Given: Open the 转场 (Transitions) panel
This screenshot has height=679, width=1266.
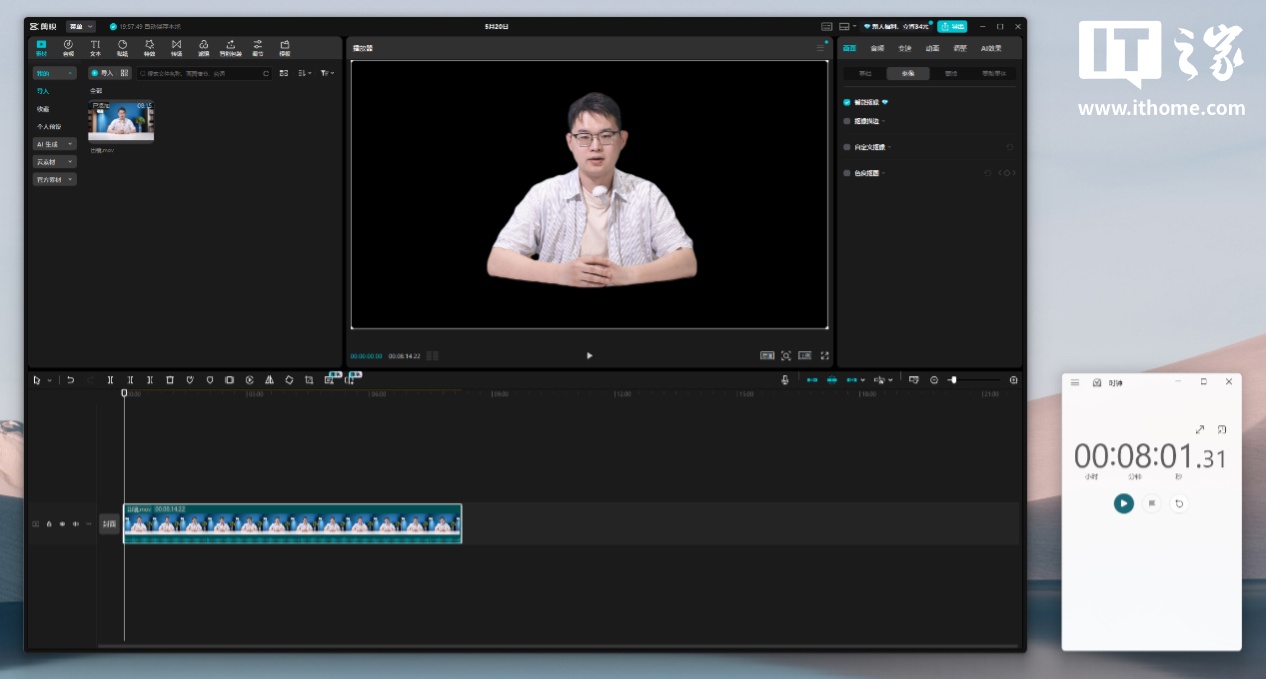Looking at the screenshot, I should pos(176,47).
